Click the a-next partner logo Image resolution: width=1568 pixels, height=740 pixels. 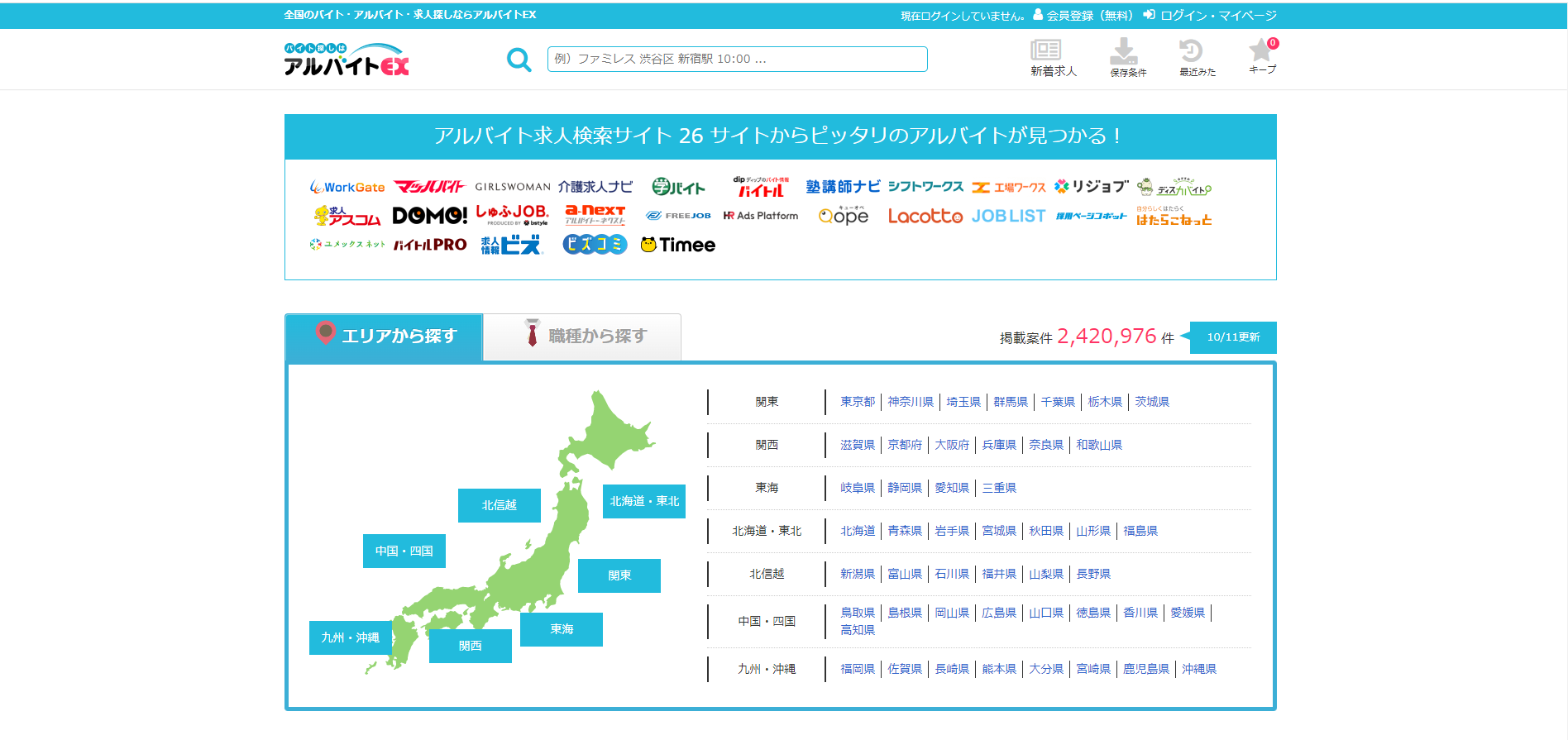click(595, 216)
